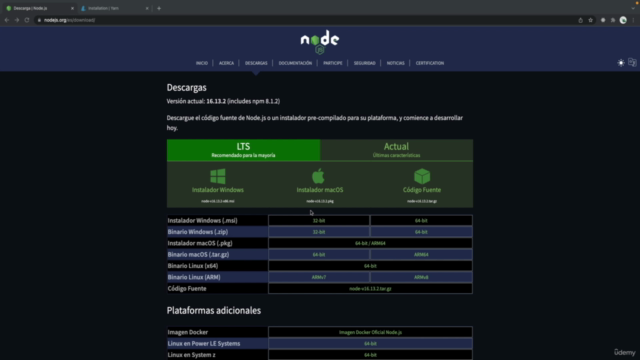The width and height of the screenshot is (640, 360).
Task: Open the PARTICIPE nav item
Action: [333, 63]
